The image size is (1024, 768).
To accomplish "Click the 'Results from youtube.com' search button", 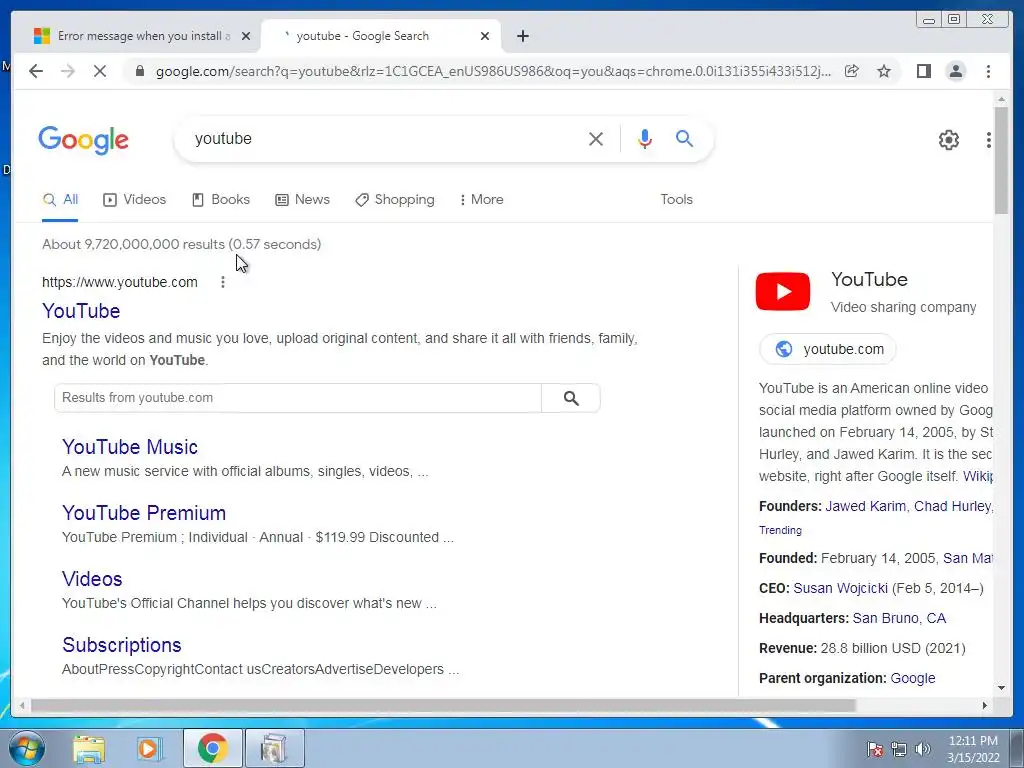I will (571, 398).
